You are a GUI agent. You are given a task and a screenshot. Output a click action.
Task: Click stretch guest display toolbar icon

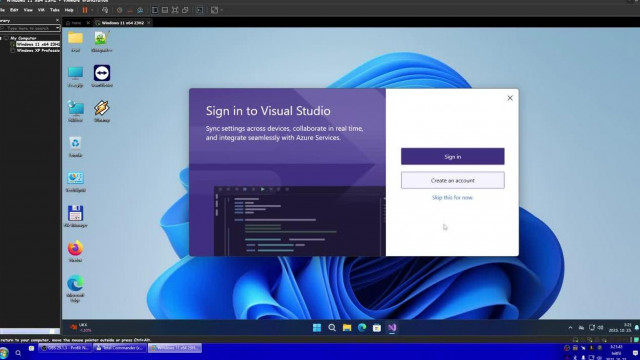coord(214,10)
